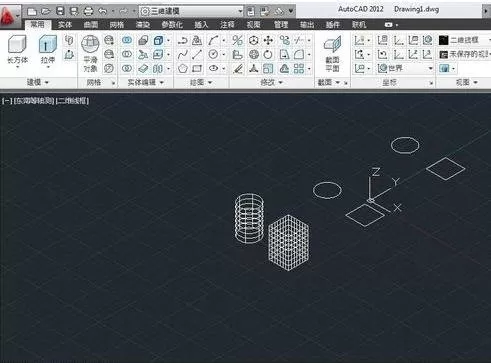
Task: Select the circle above the Z axis
Action: (405, 145)
